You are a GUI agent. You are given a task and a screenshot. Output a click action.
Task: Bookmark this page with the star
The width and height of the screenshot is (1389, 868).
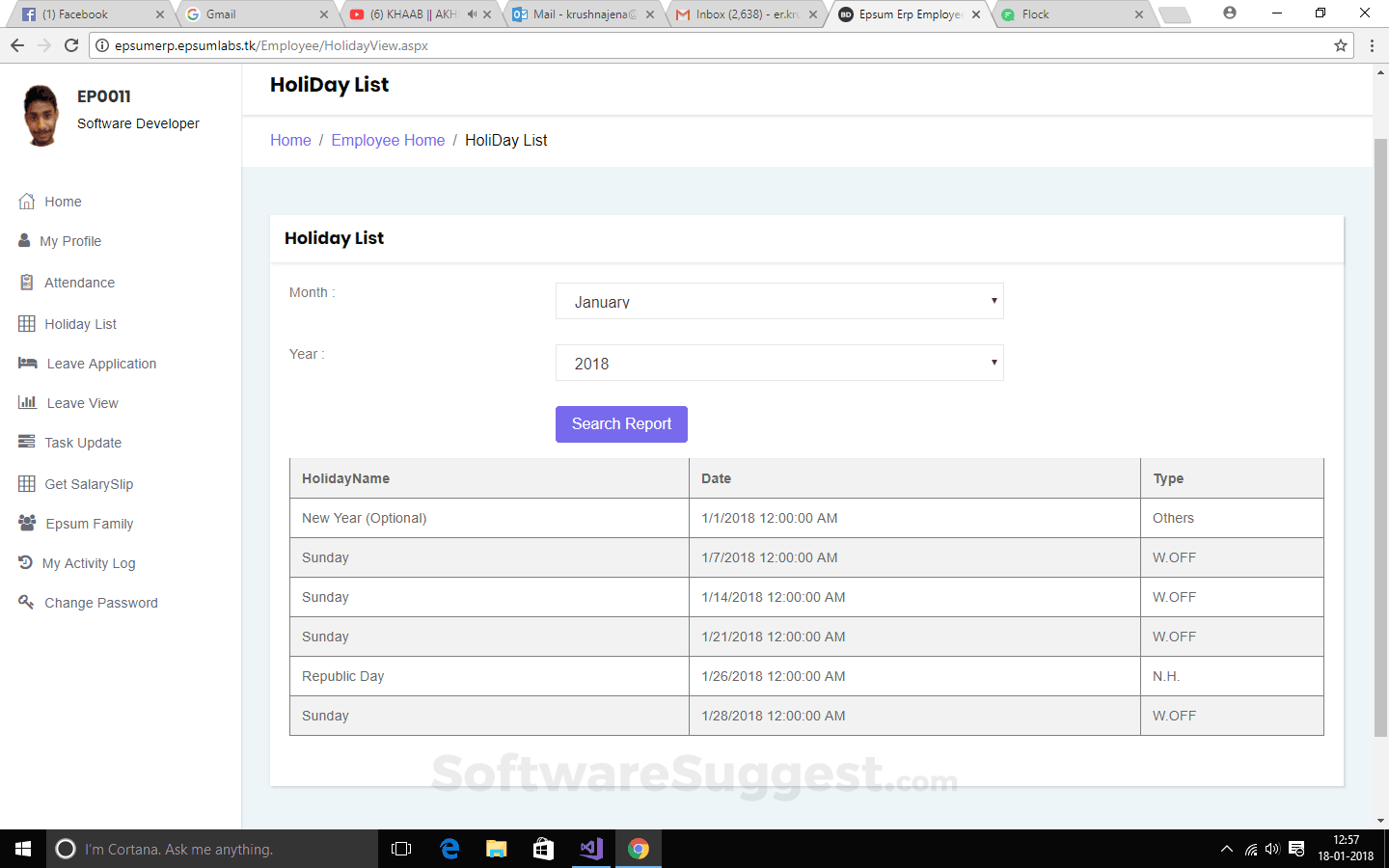(1341, 44)
